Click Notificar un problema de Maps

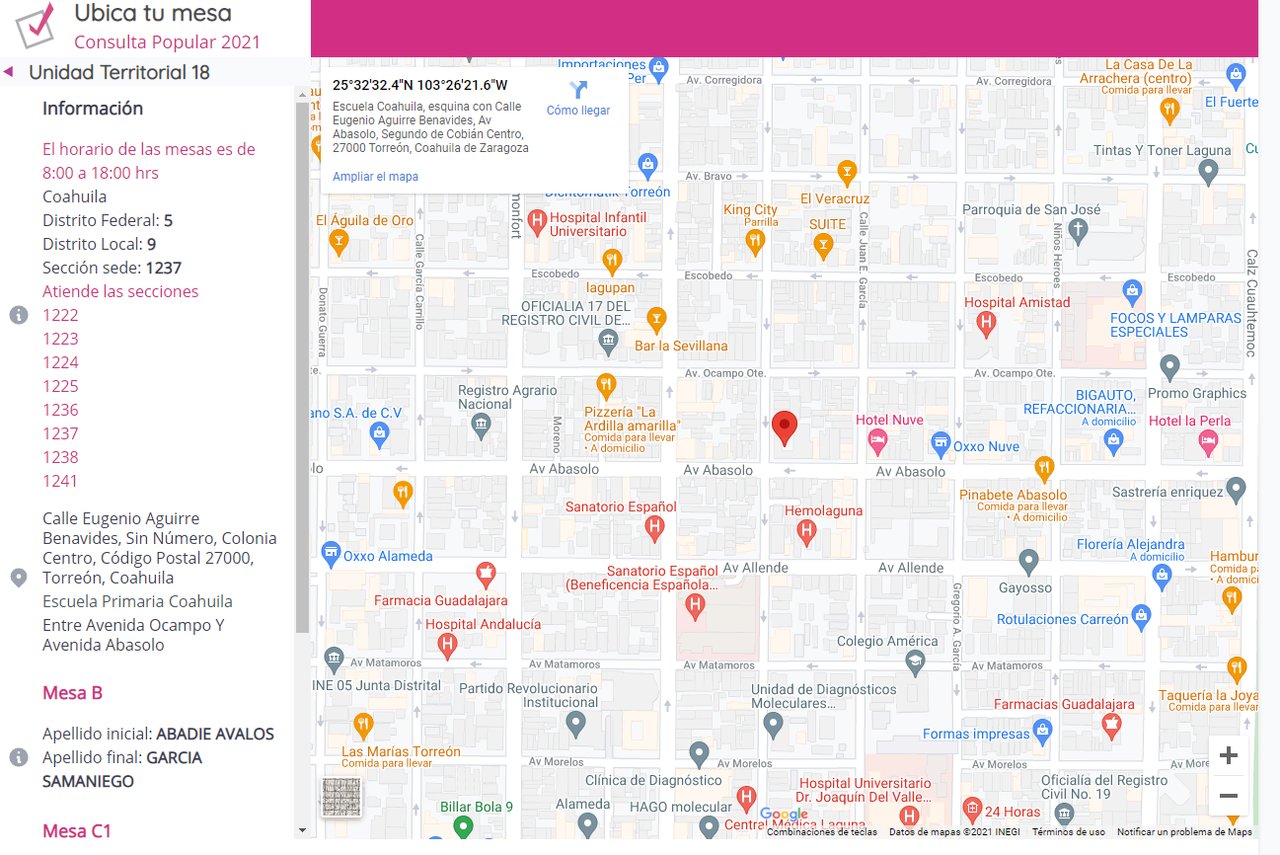[1184, 832]
